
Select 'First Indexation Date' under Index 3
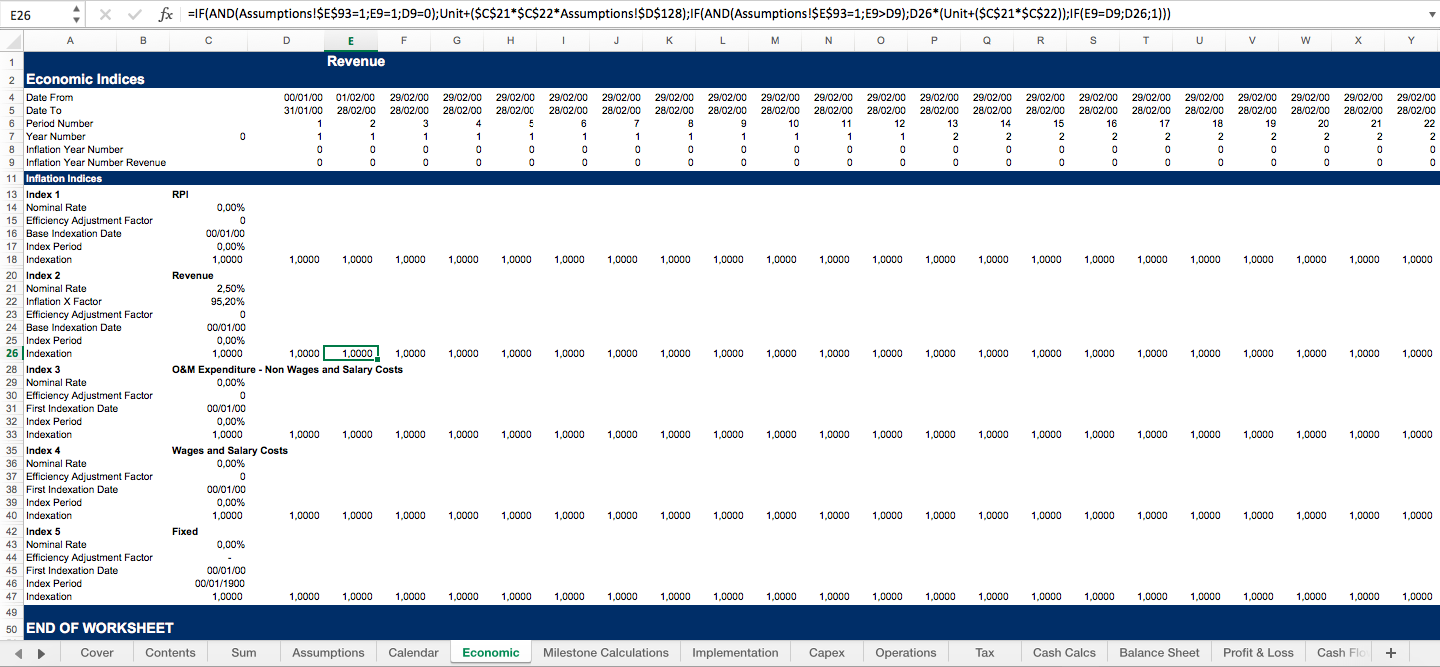pos(72,408)
